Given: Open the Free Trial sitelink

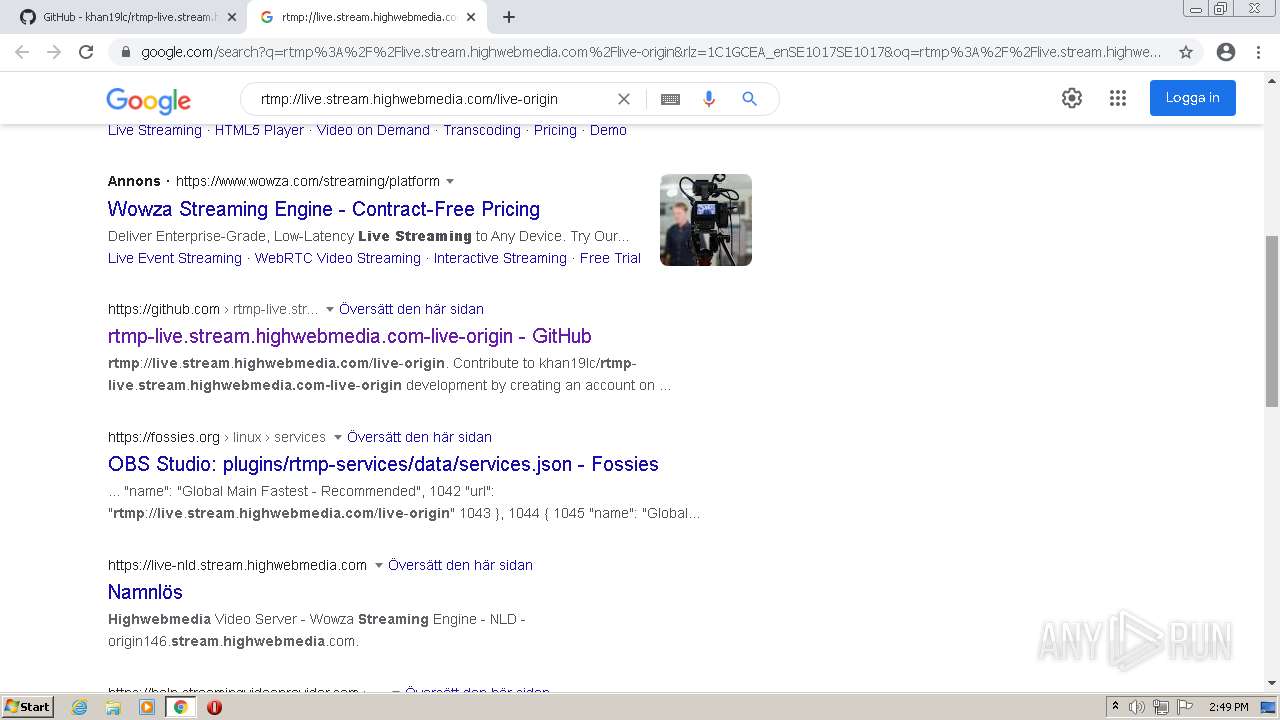Looking at the screenshot, I should point(610,258).
